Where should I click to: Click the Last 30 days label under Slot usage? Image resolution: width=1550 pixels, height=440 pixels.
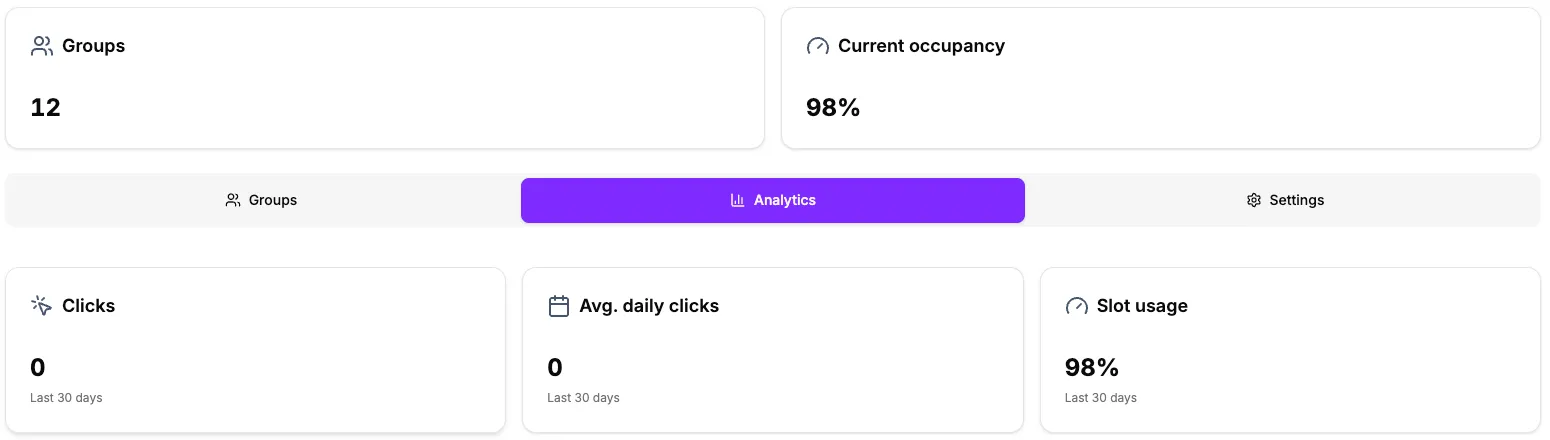pos(1100,398)
